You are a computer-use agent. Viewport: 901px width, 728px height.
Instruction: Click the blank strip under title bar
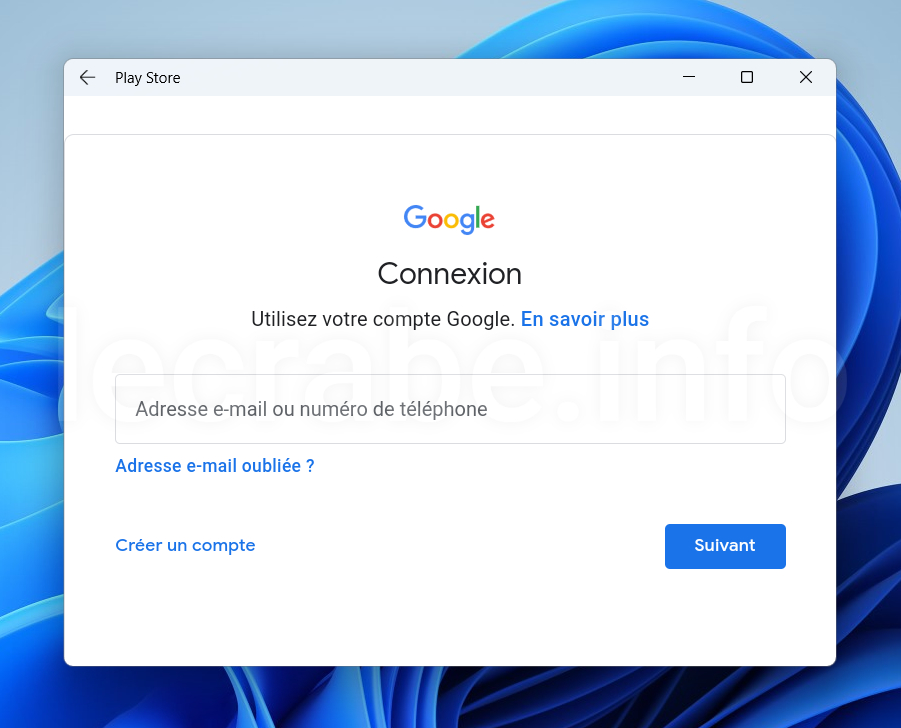[450, 115]
